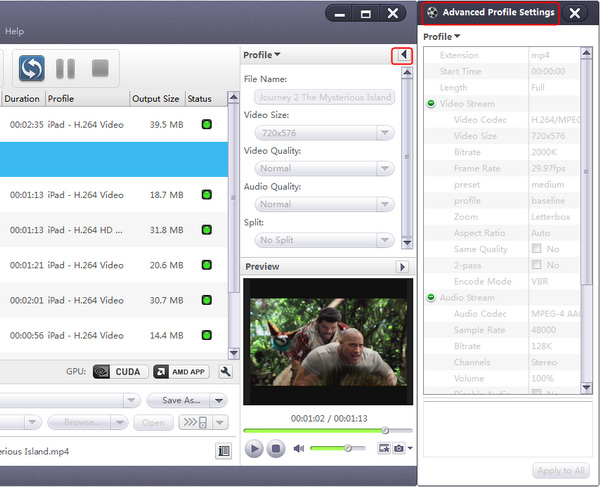
Task: Click the Stop conversion icon
Action: point(99,69)
